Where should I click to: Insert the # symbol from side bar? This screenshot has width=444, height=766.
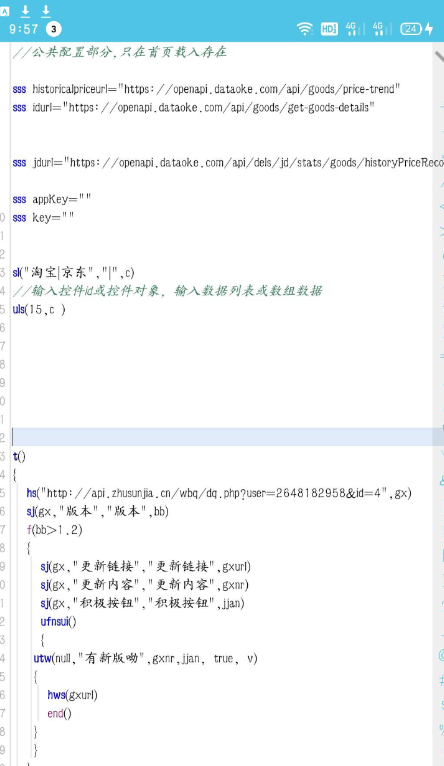[x=441, y=680]
